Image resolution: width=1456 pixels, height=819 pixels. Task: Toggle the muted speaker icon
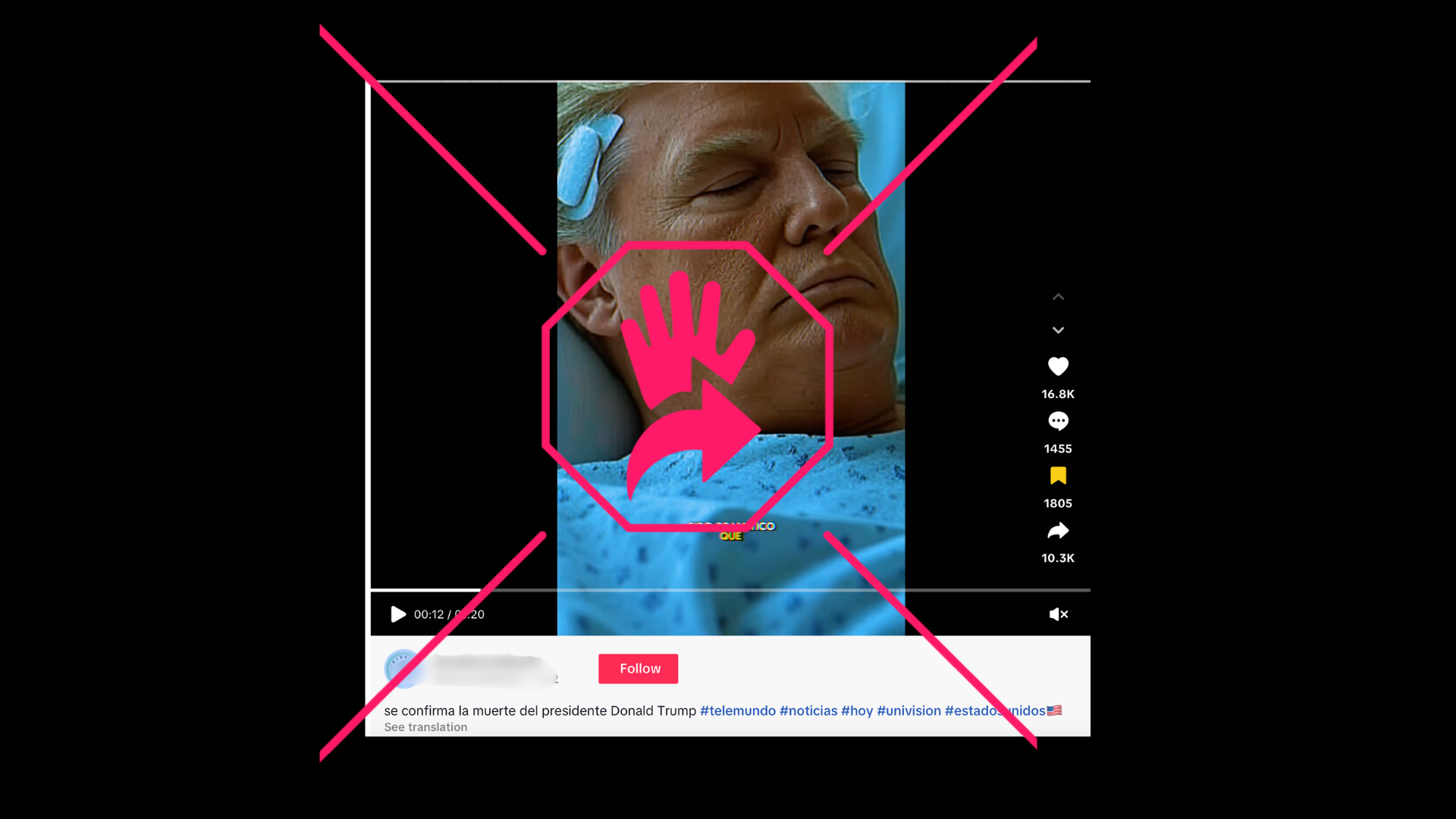pyautogui.click(x=1058, y=614)
